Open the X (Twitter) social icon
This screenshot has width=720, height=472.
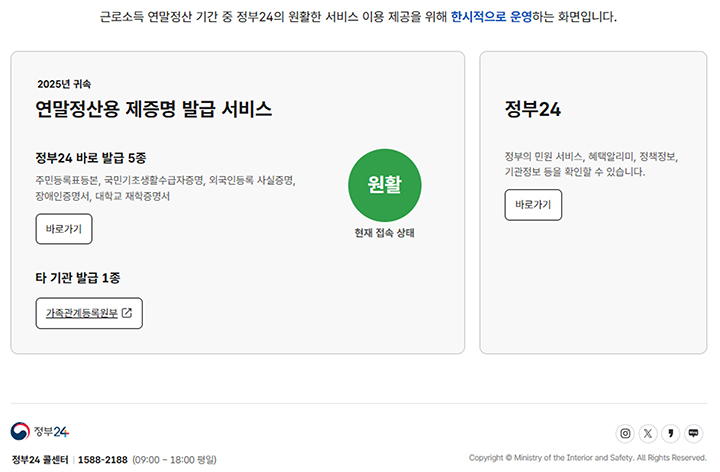[x=648, y=433]
